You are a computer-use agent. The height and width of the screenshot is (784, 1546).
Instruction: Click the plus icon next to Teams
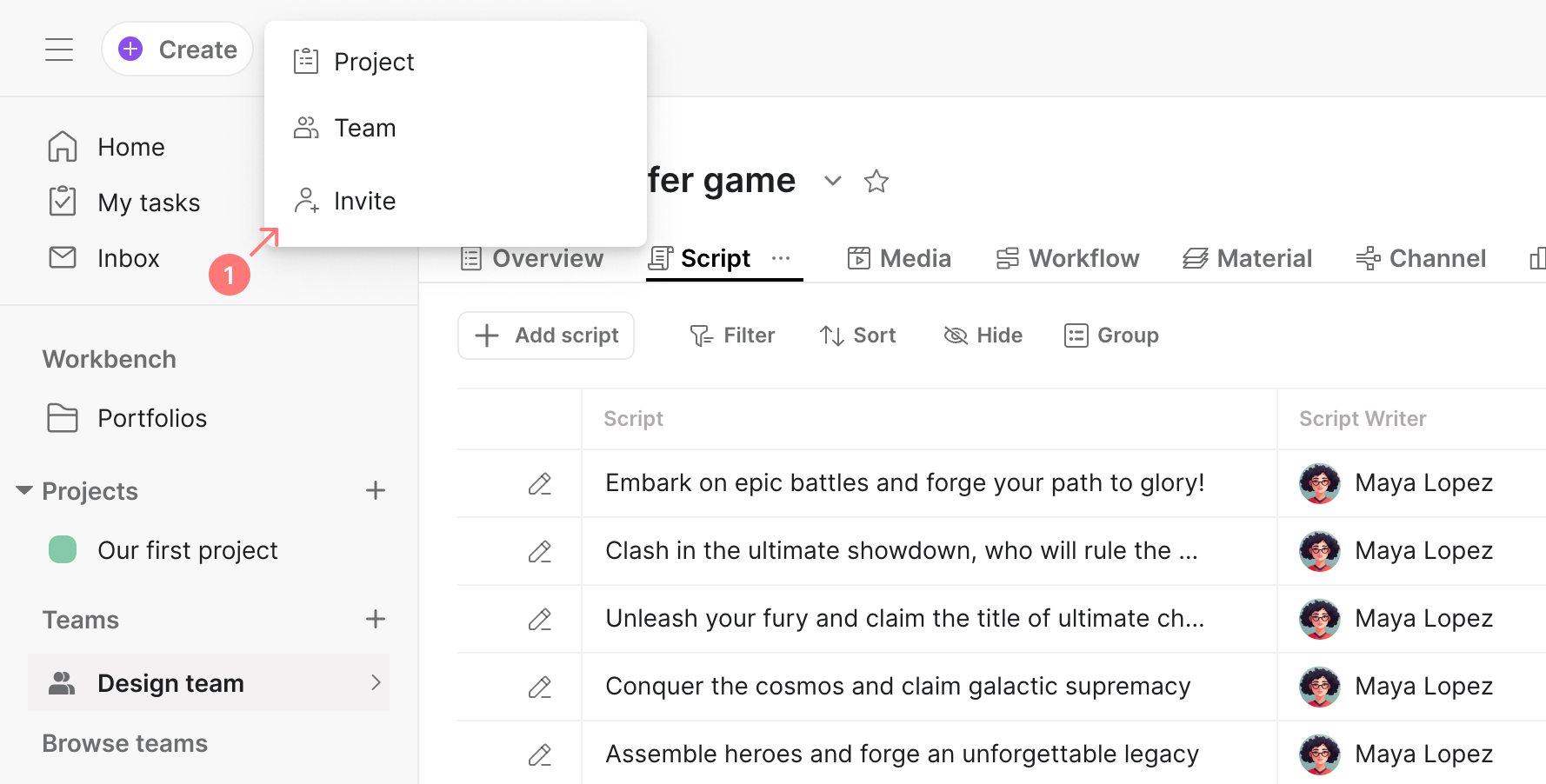[375, 620]
